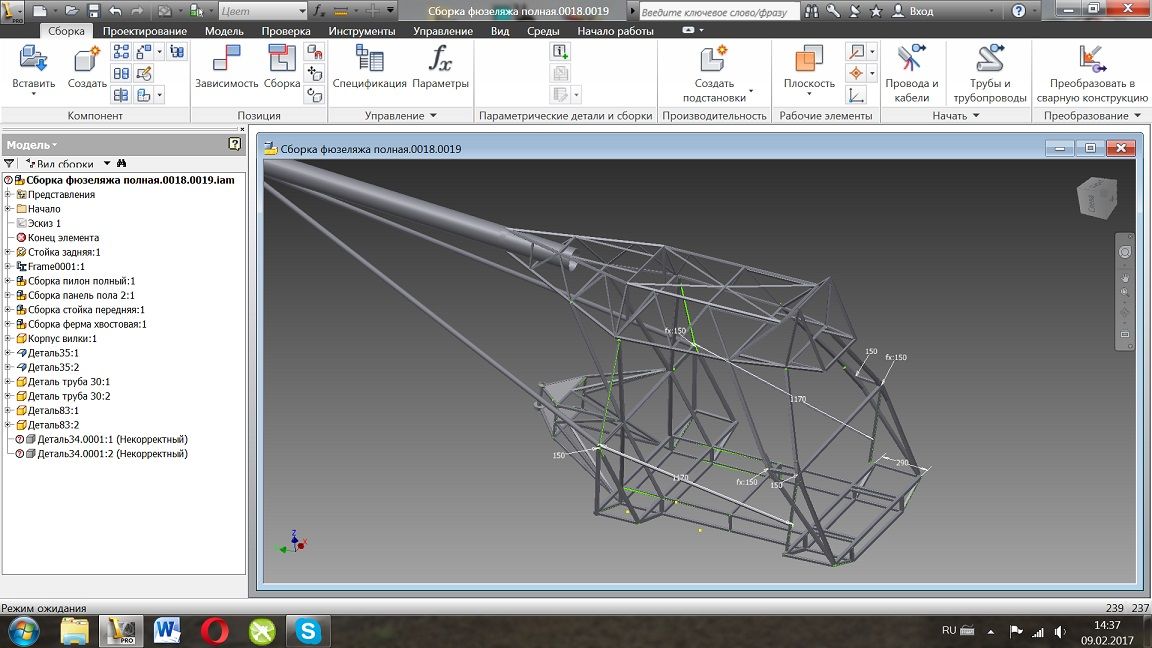Image resolution: width=1152 pixels, height=648 pixels.
Task: Expand the Представления tree node
Action: click(x=8, y=195)
